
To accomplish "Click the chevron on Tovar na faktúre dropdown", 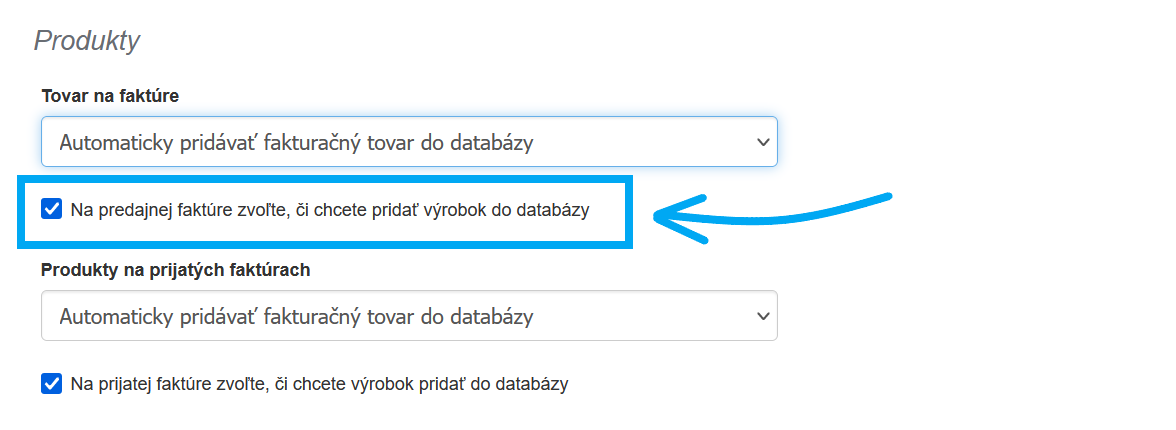I will click(762, 142).
